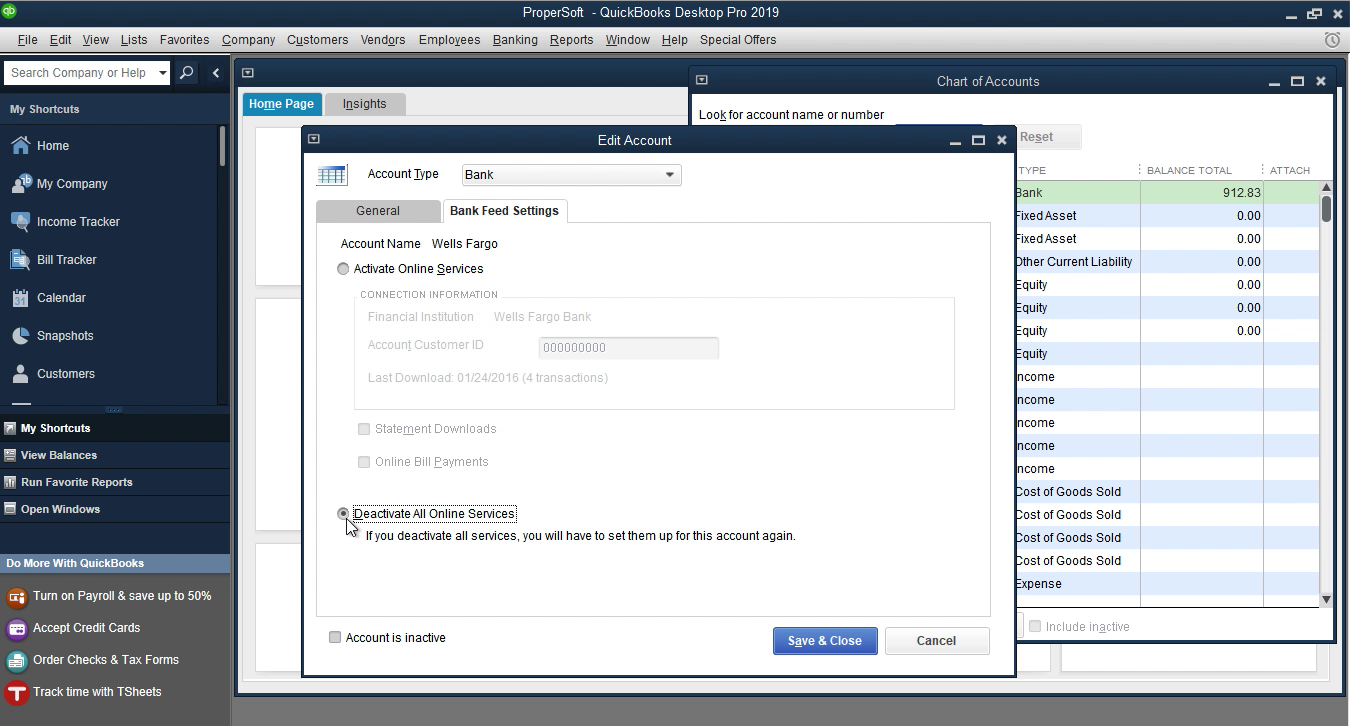This screenshot has width=1350, height=726.
Task: Click the sidebar panel divider grip handle
Action: [114, 410]
